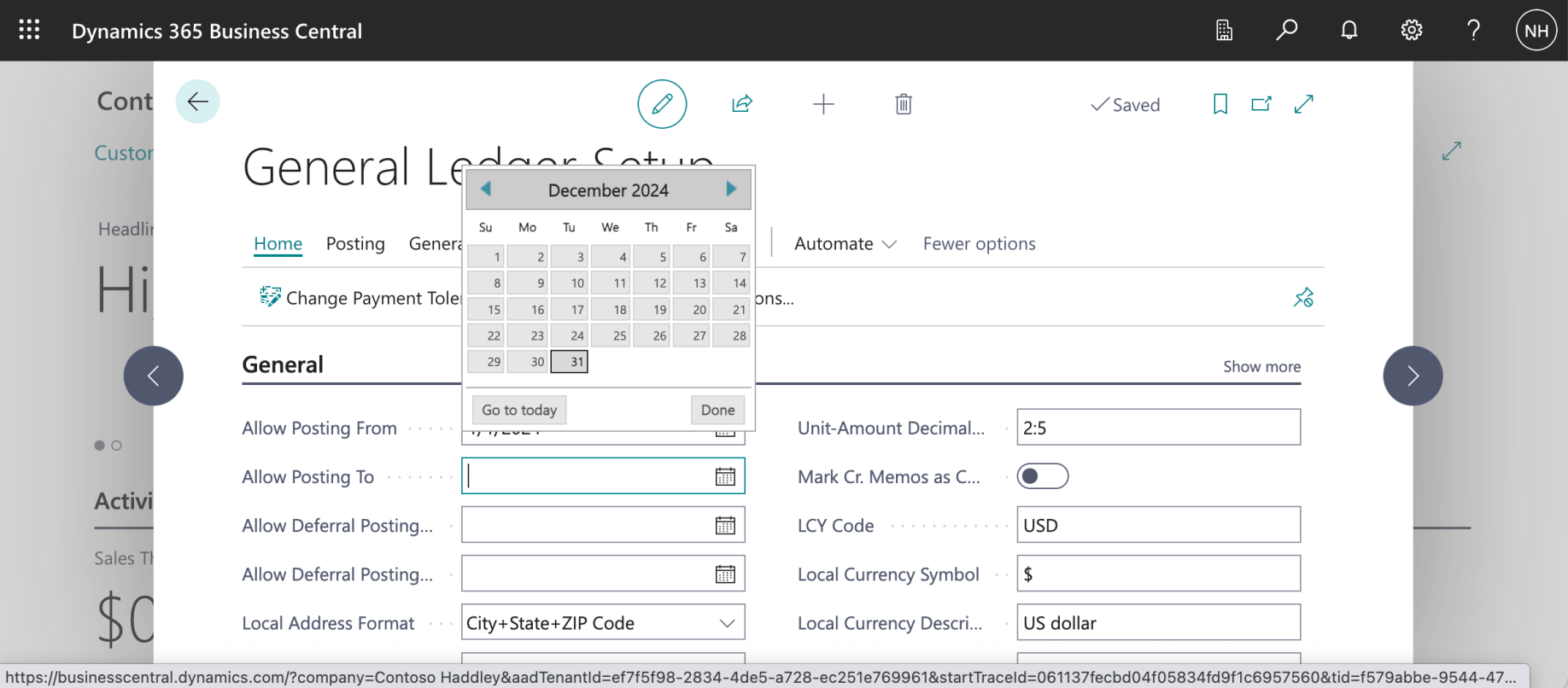Screen dimensions: 1568x688
Task: Click the edit pencil icon
Action: (662, 104)
